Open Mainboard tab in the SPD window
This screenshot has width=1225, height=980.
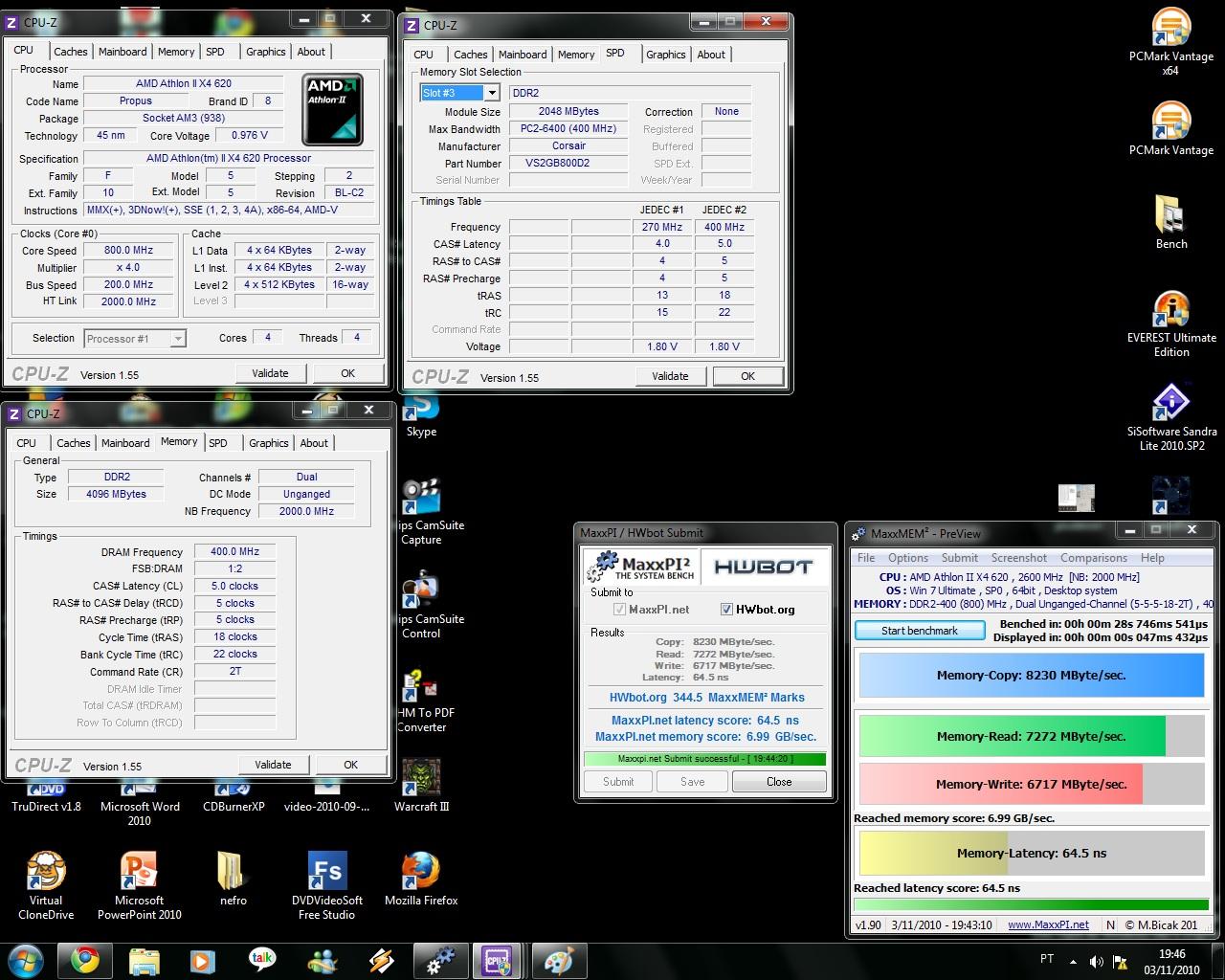[523, 55]
